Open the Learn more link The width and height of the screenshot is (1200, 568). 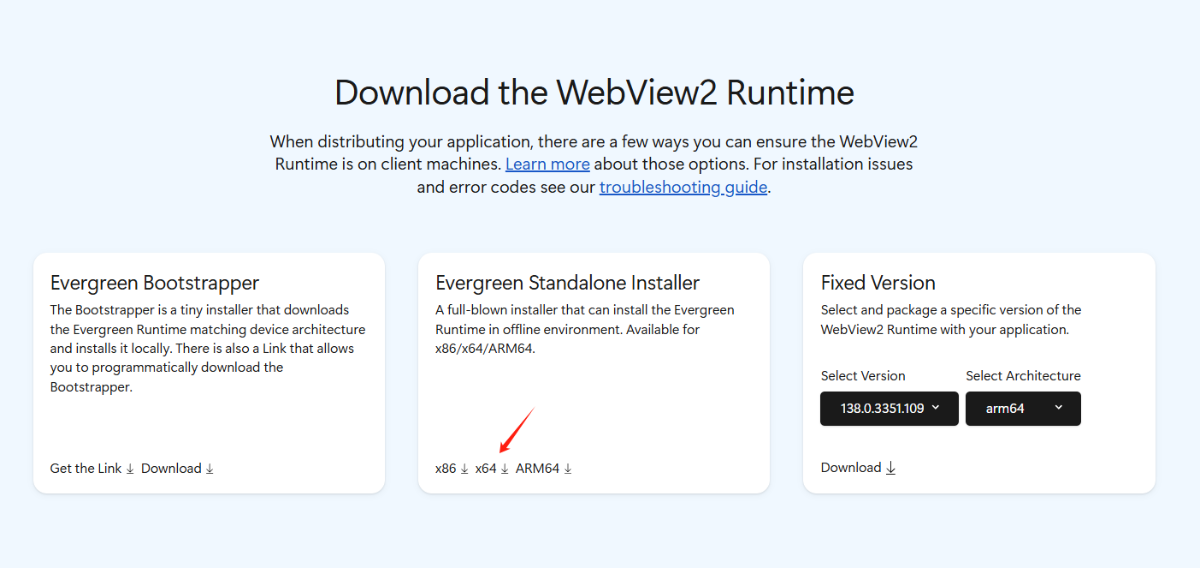pos(547,164)
